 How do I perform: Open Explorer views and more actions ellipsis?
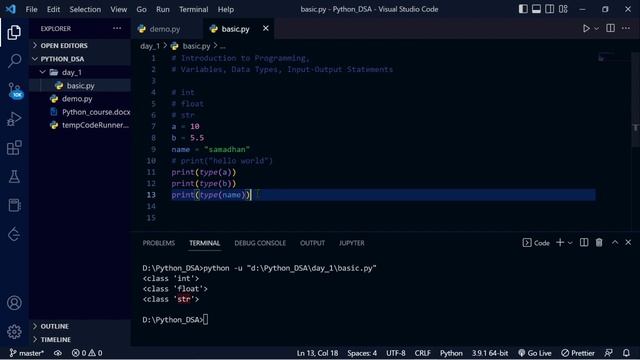(x=117, y=29)
